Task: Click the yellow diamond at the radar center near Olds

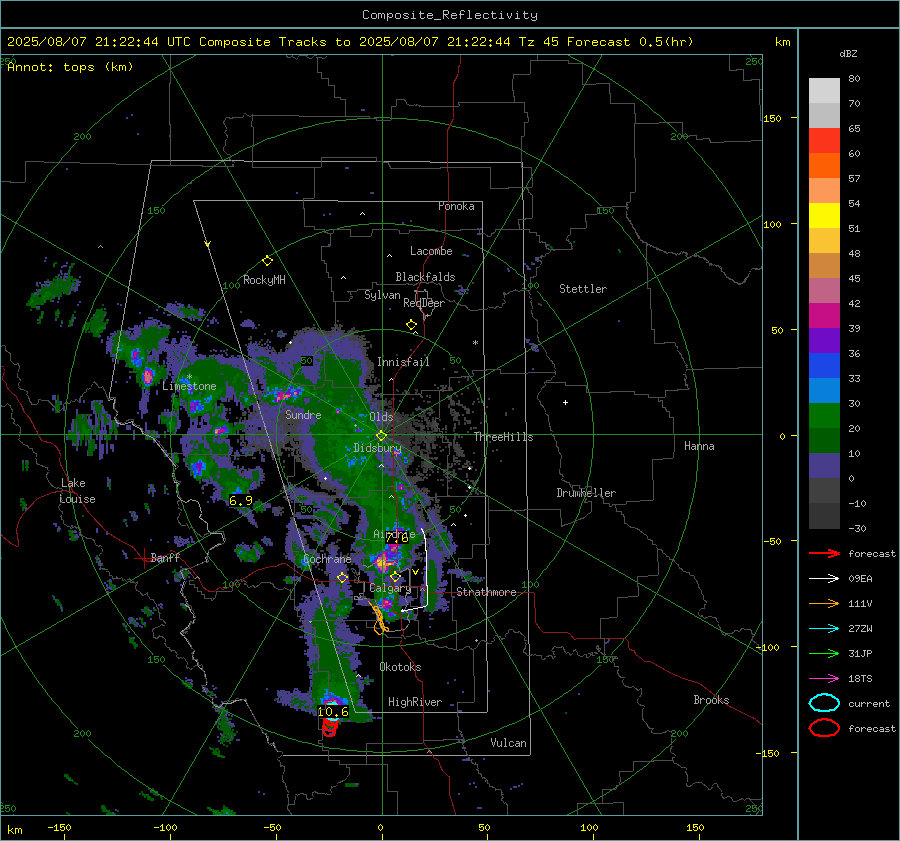Action: pos(381,436)
